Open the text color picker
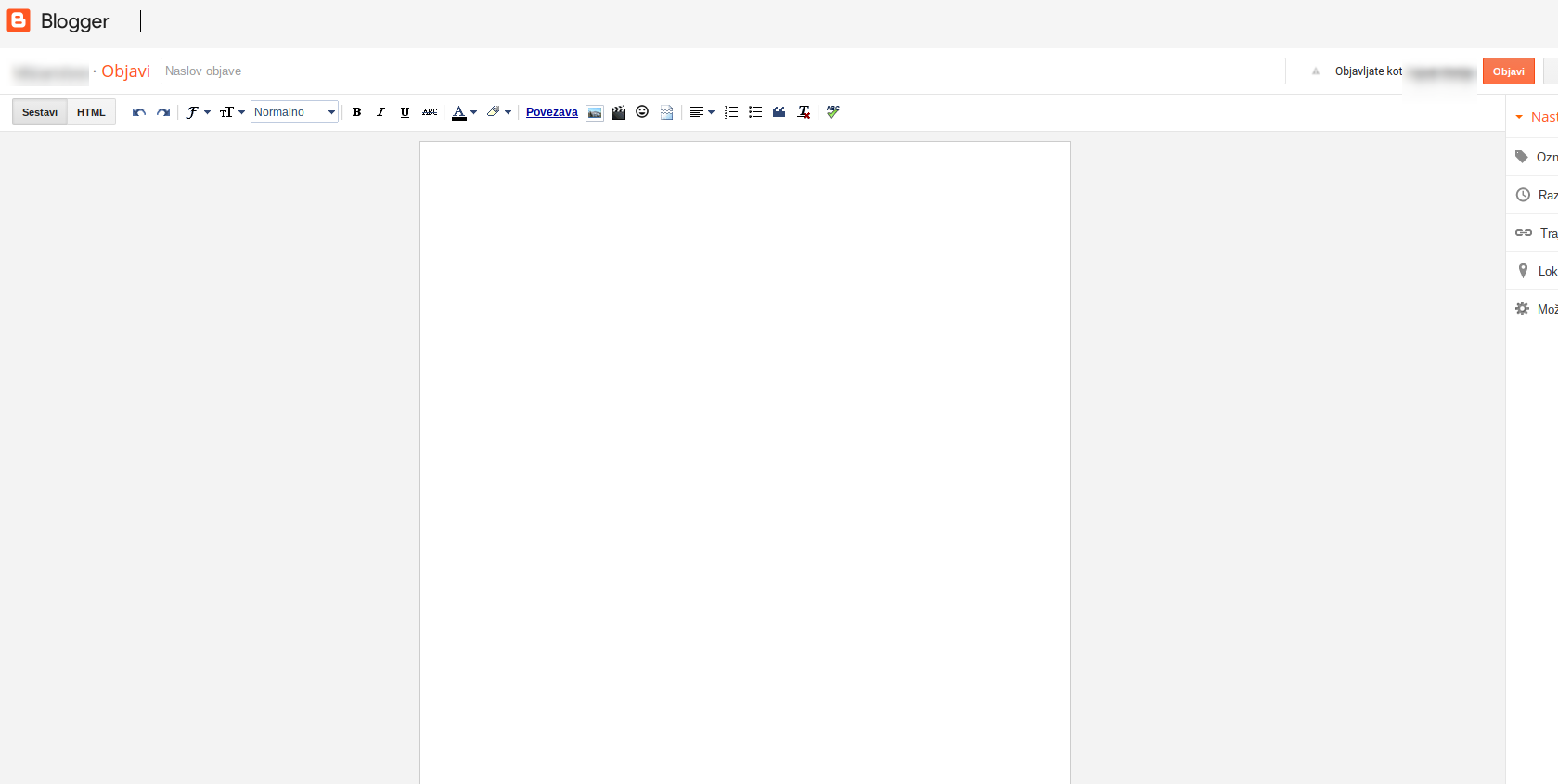The height and width of the screenshot is (784, 1558). [x=464, y=112]
